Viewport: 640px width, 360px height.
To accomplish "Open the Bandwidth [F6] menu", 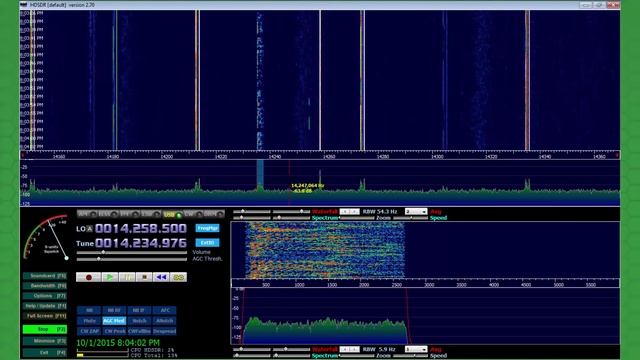I will coord(44,286).
